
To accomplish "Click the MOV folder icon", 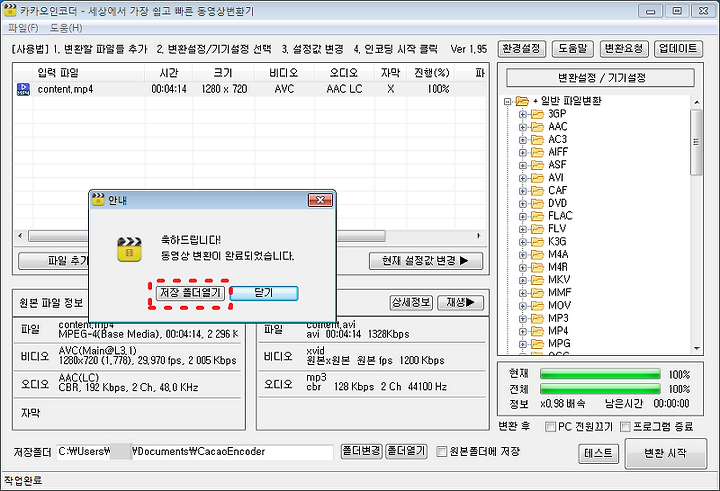I will [537, 305].
